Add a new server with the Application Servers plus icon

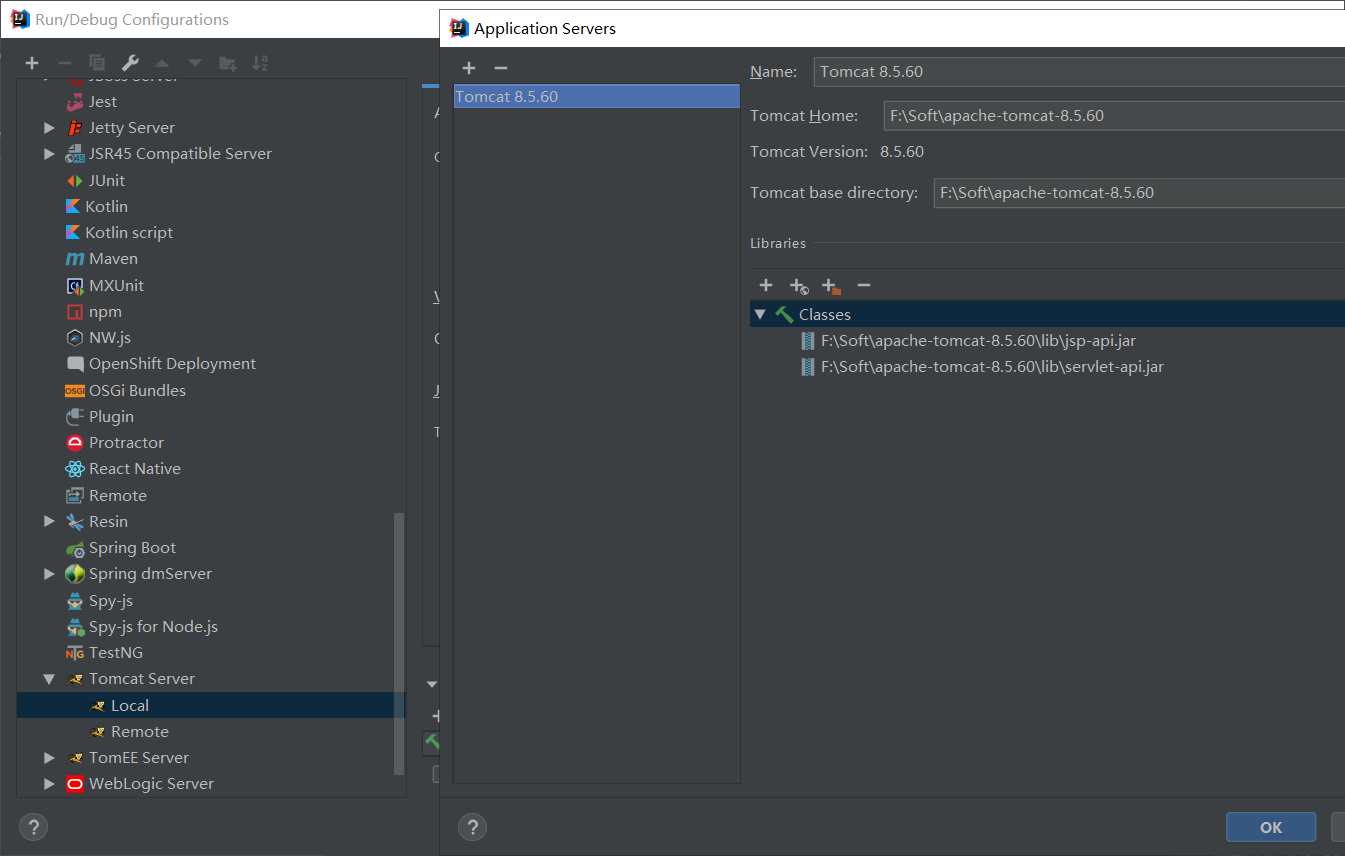[x=469, y=68]
